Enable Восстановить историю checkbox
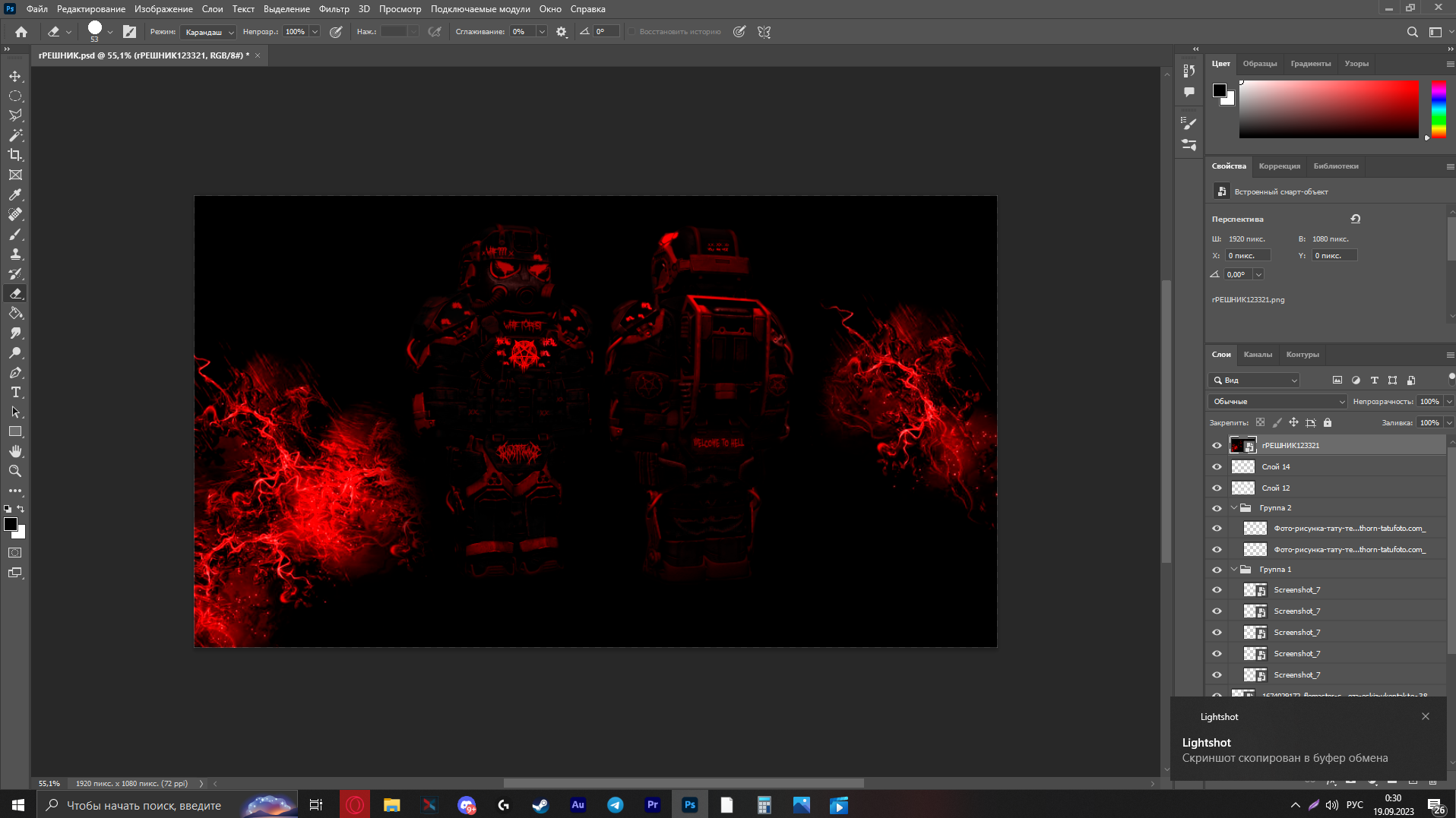 (631, 32)
